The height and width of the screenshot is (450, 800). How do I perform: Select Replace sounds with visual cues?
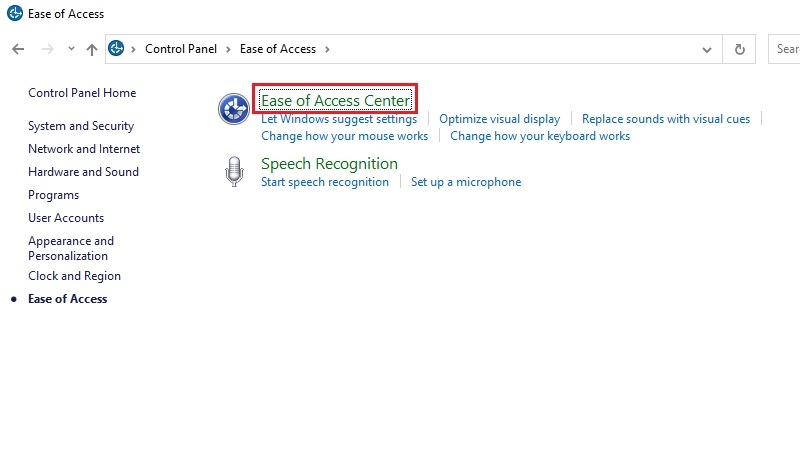(x=666, y=119)
